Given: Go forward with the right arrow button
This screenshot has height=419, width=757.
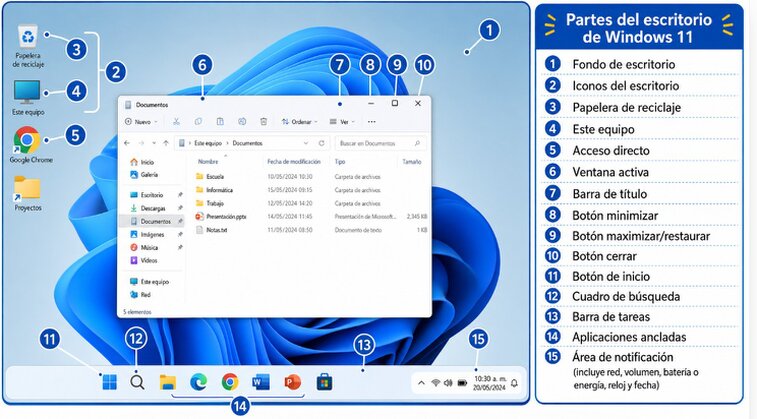Looking at the screenshot, I should click(x=141, y=143).
